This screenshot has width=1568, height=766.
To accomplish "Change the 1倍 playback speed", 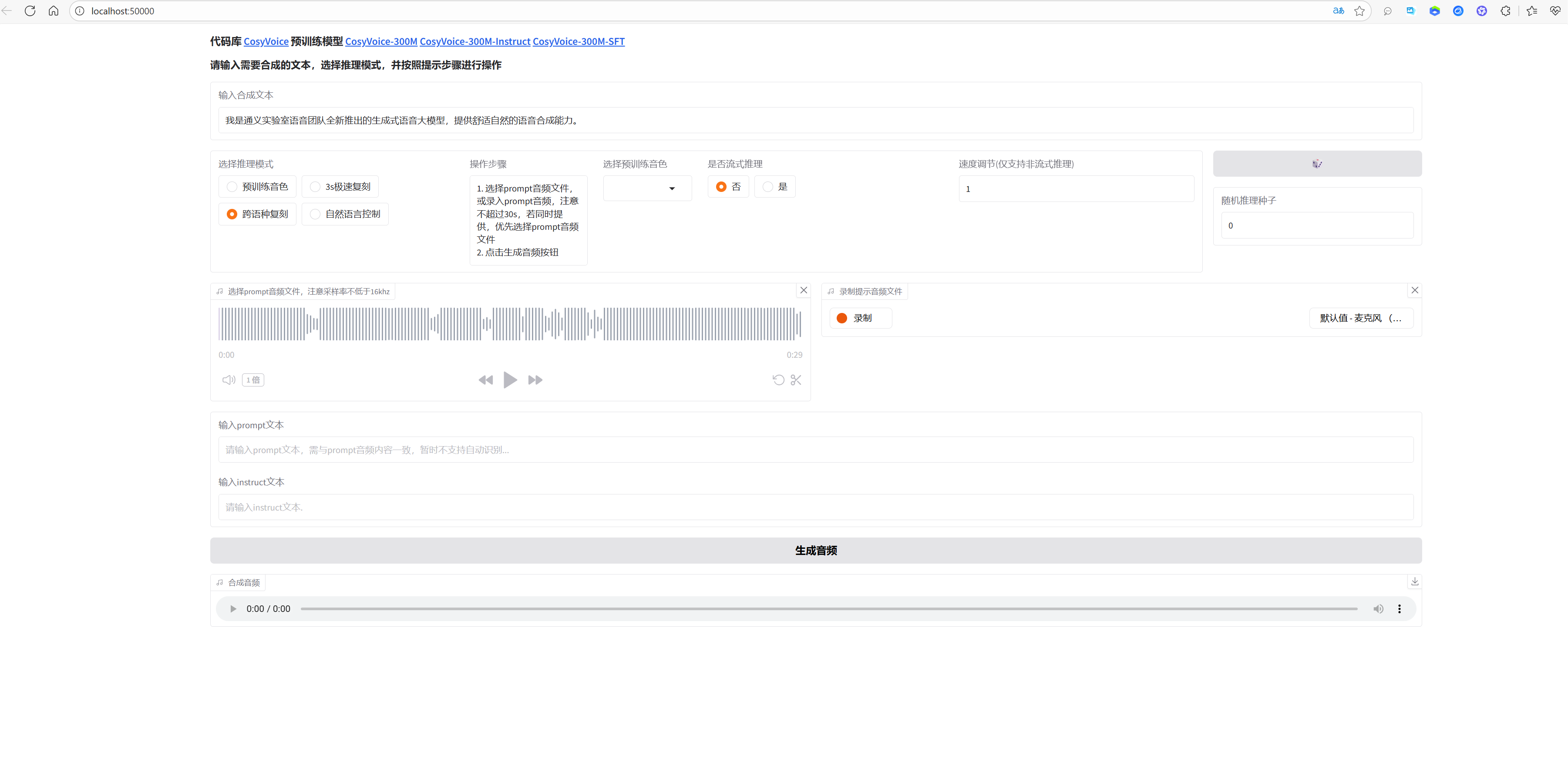I will [x=252, y=380].
